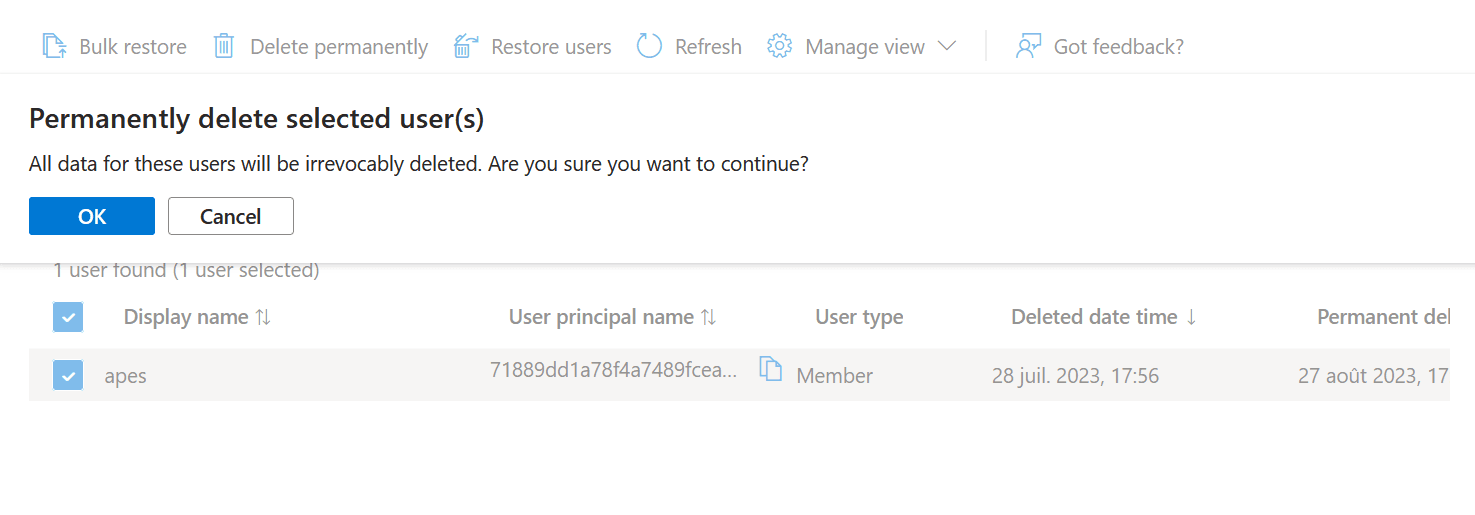Click the Got feedback person icon
The width and height of the screenshot is (1475, 515).
1028,46
